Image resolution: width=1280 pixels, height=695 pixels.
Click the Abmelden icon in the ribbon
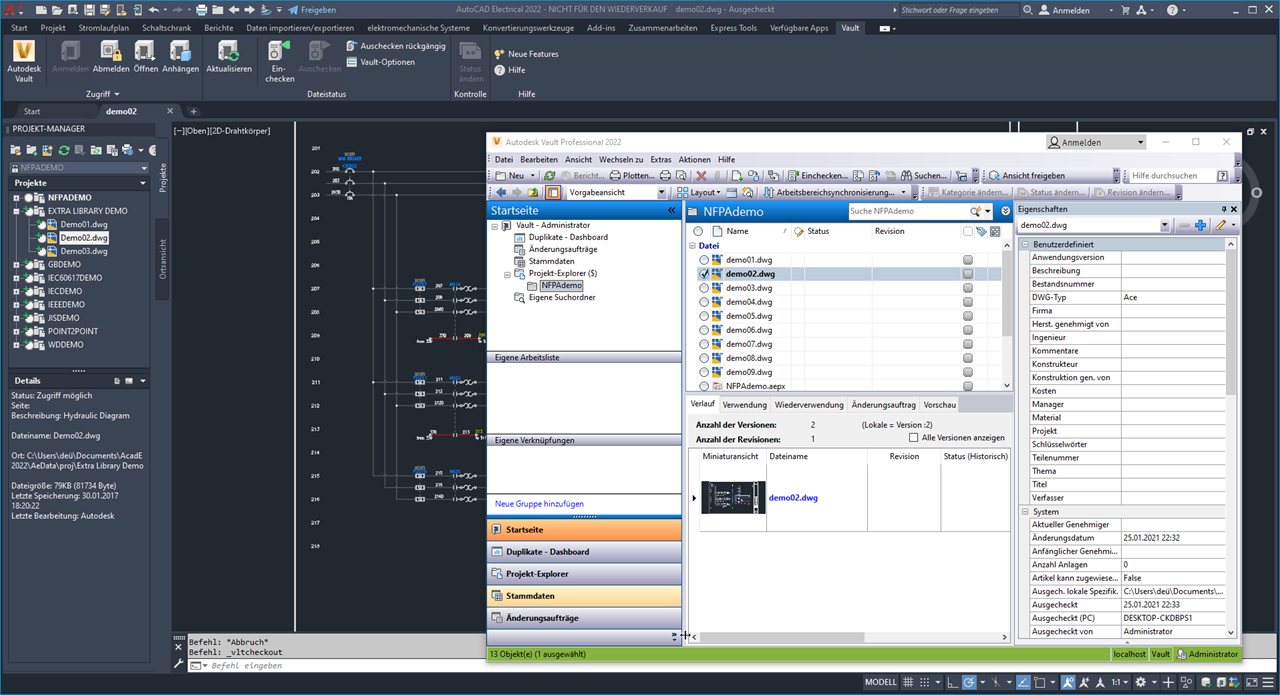[110, 52]
